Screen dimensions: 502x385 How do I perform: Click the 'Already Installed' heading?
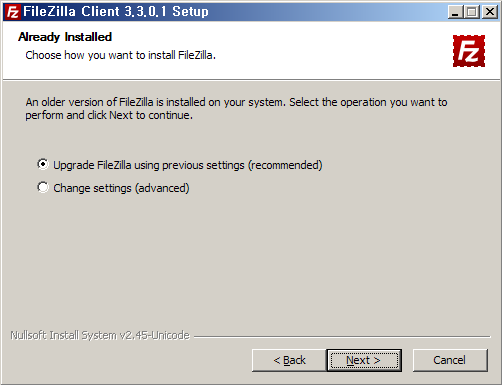65,37
